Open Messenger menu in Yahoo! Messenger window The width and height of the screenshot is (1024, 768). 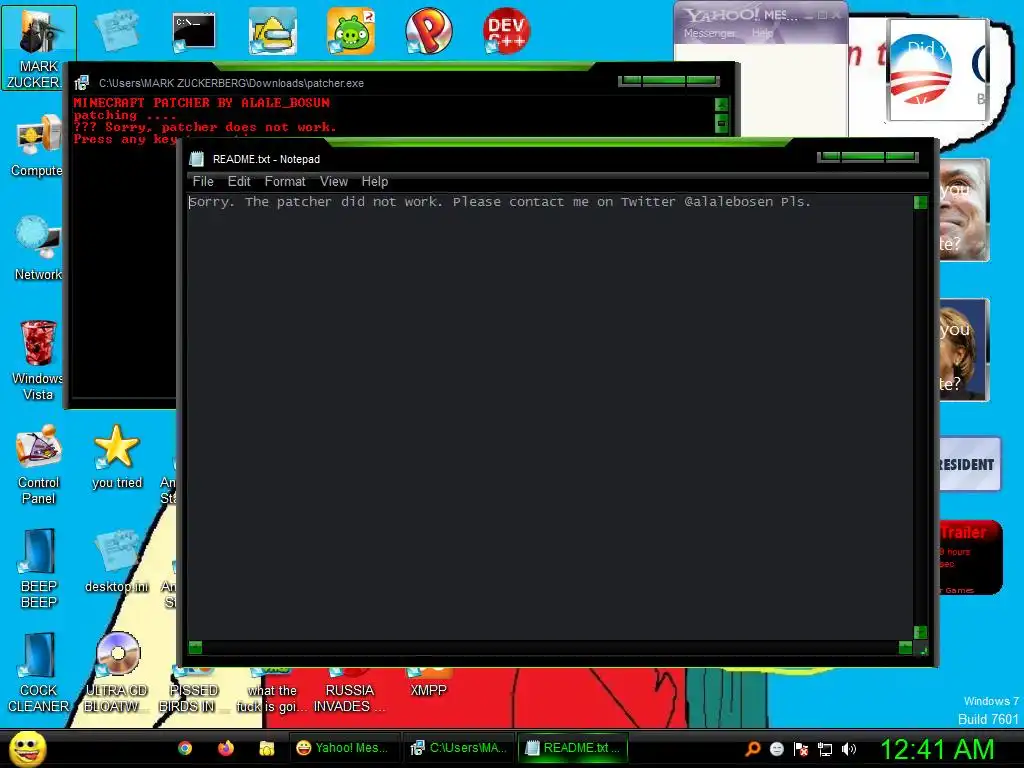pyautogui.click(x=710, y=33)
